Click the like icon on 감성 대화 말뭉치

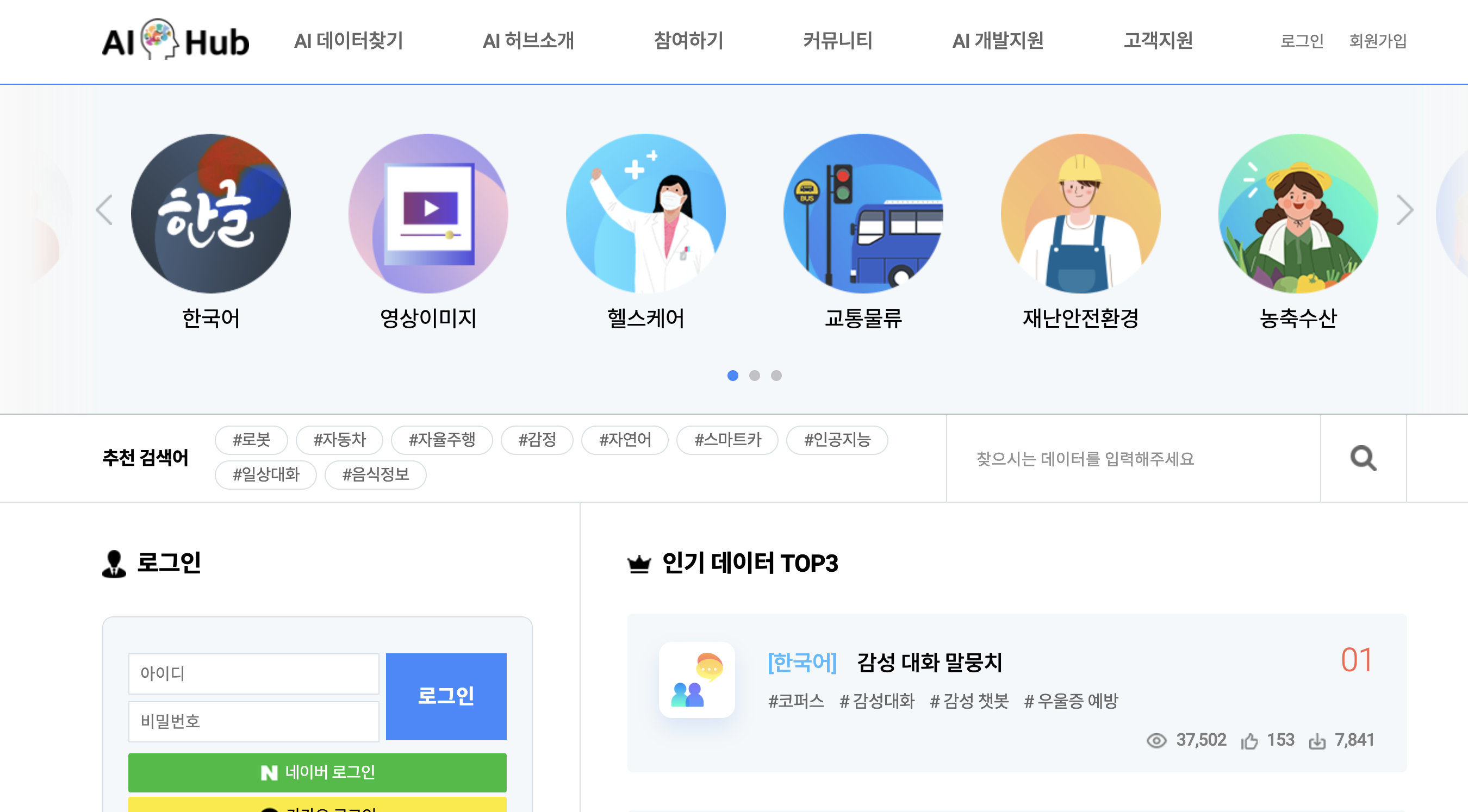1251,740
